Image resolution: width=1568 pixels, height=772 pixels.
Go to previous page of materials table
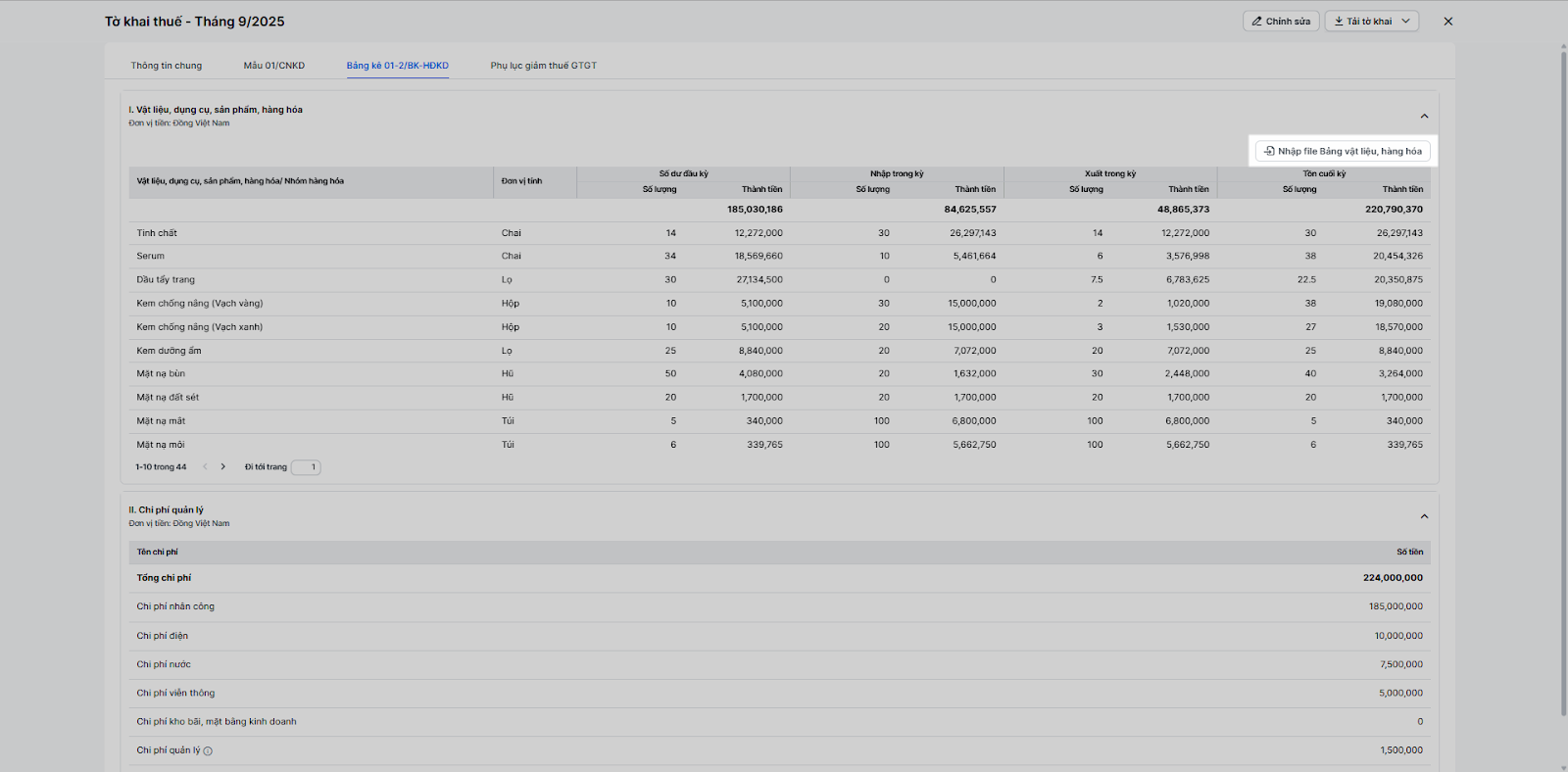tap(205, 467)
